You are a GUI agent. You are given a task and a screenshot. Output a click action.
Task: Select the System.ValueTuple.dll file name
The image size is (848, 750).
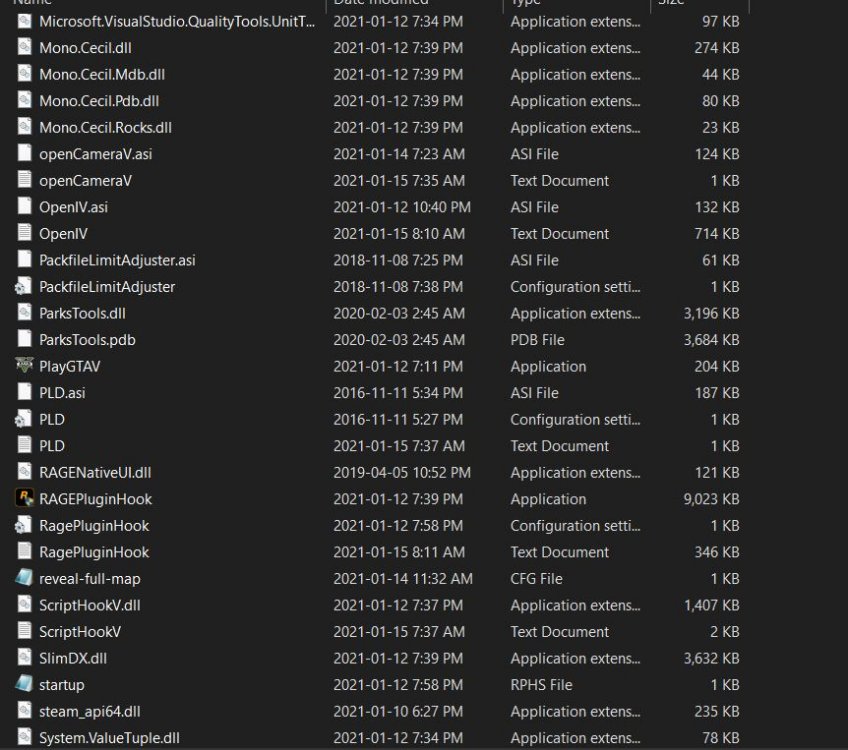109,738
